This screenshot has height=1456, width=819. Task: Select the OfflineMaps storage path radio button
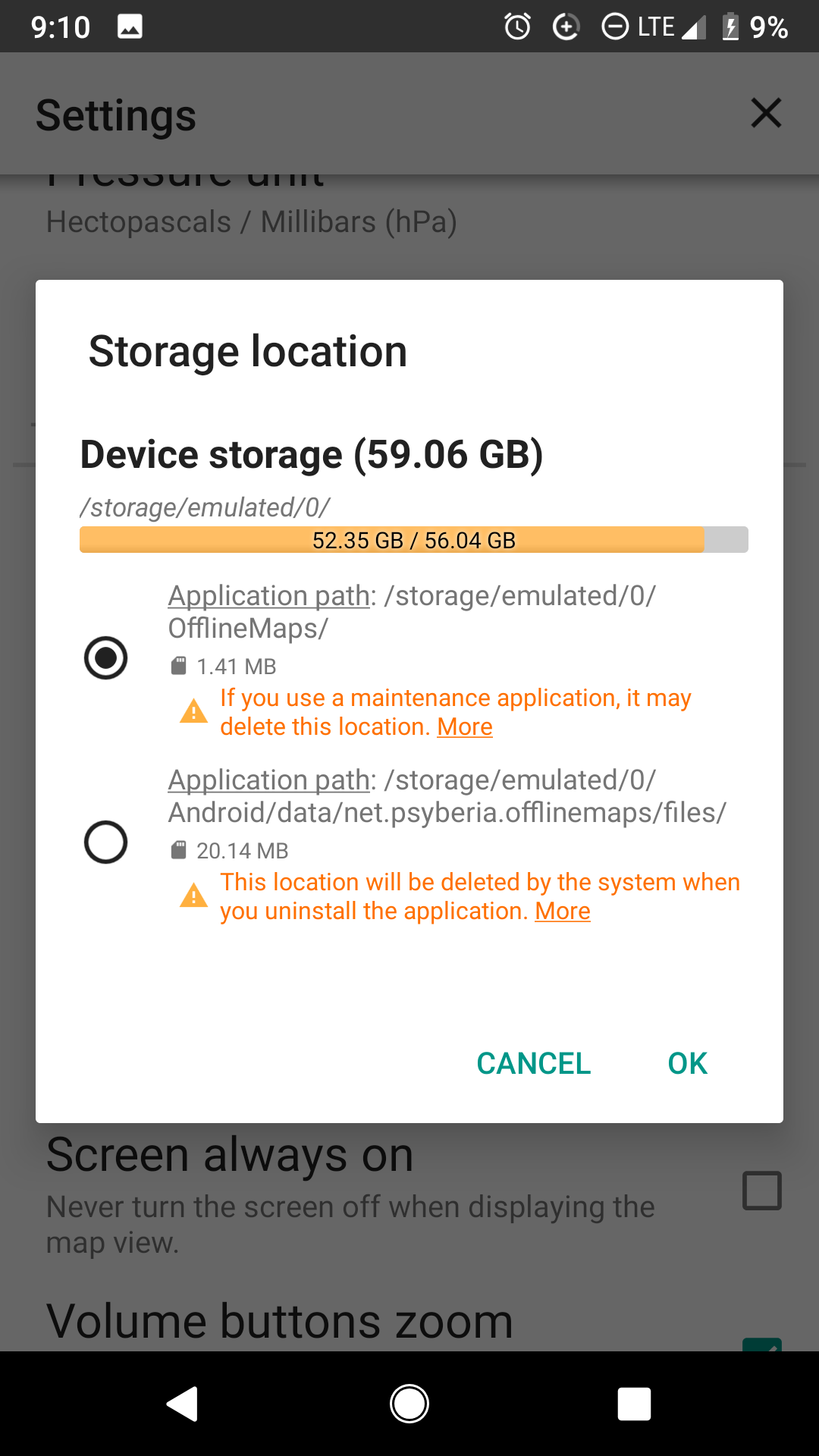click(105, 657)
